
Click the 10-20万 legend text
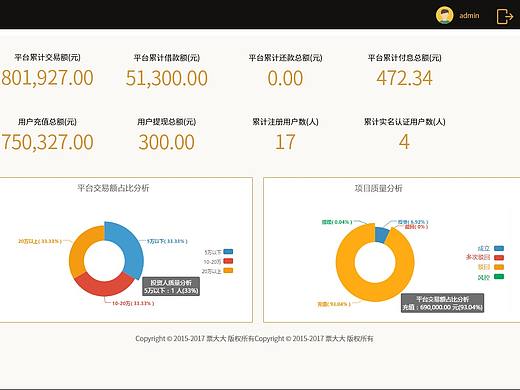[212, 262]
